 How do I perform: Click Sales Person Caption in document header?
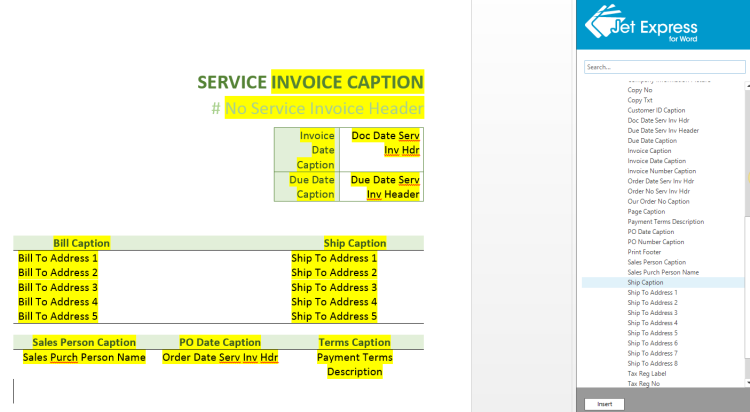pos(84,342)
